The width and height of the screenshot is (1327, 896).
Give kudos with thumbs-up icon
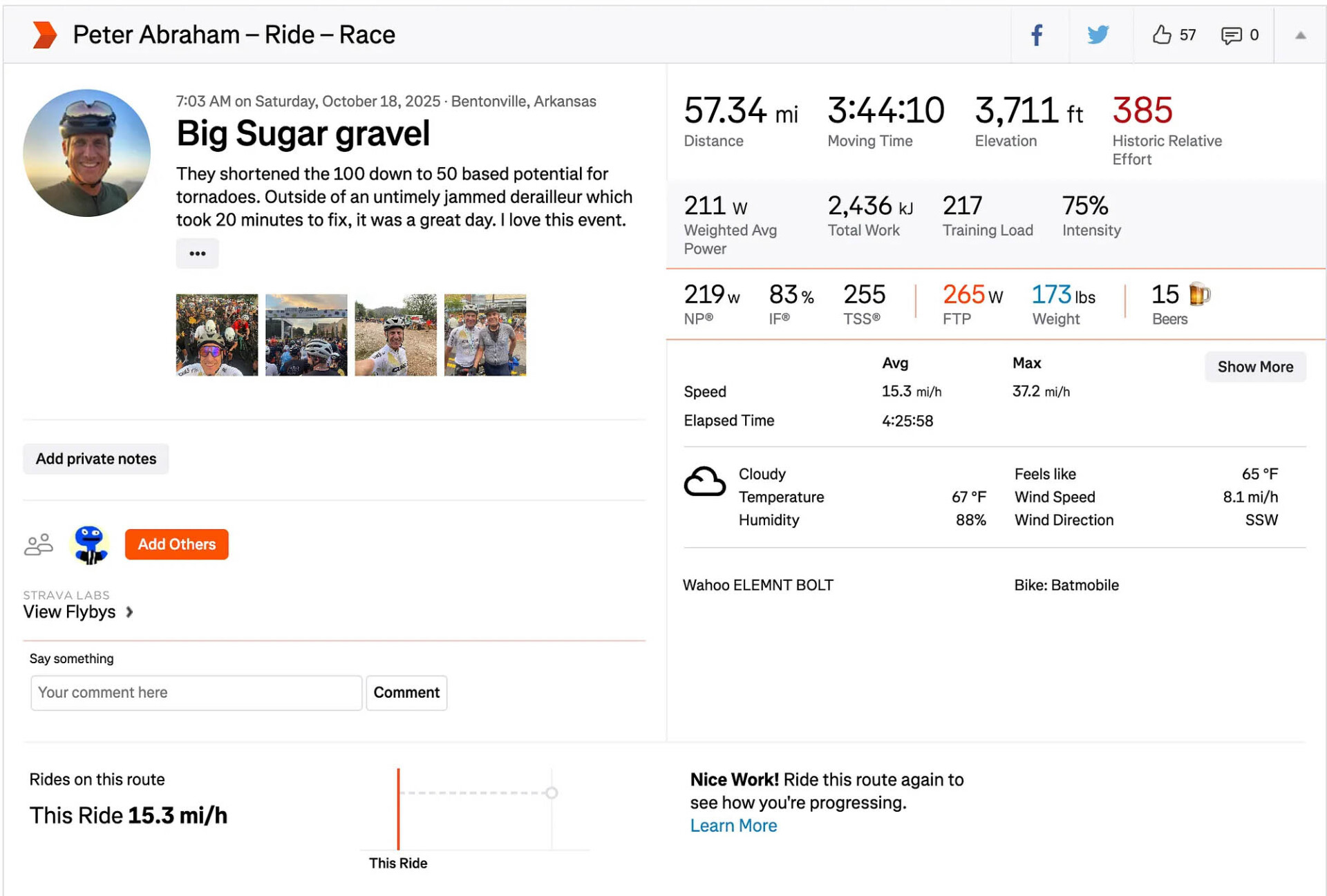[1162, 35]
